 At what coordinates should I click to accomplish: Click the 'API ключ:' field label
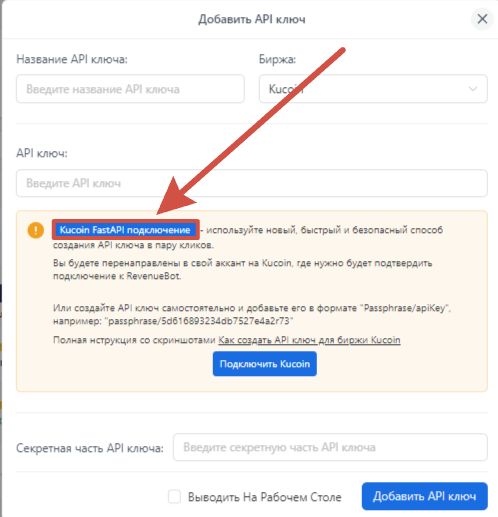[x=42, y=153]
